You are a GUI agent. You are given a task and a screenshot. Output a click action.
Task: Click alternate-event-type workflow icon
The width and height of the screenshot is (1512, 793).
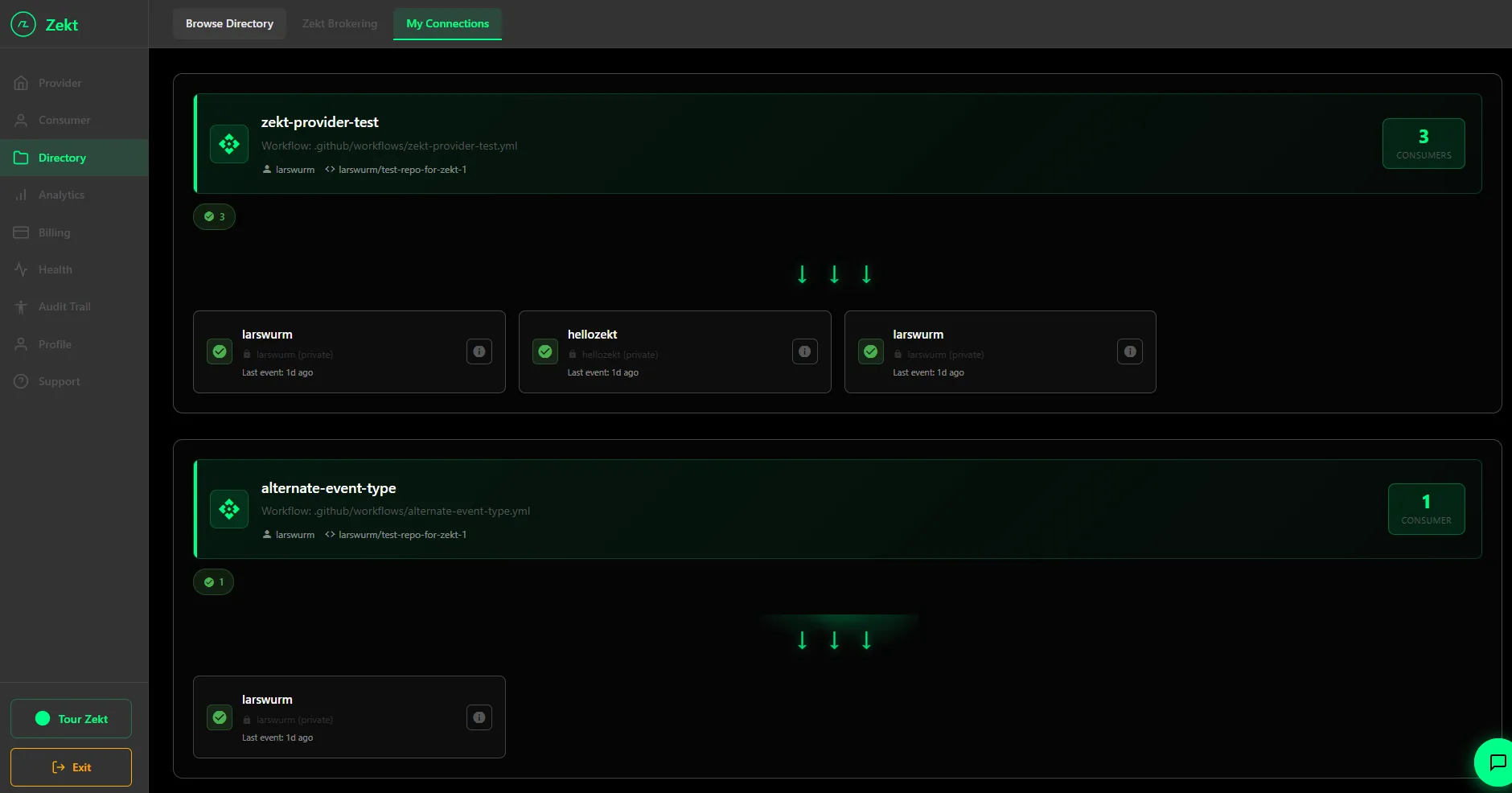tap(229, 509)
